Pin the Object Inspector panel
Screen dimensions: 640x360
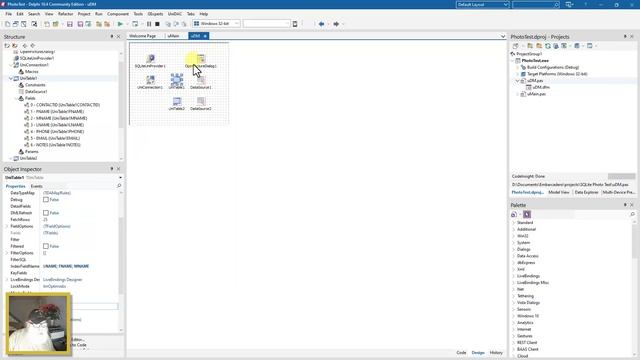112,169
